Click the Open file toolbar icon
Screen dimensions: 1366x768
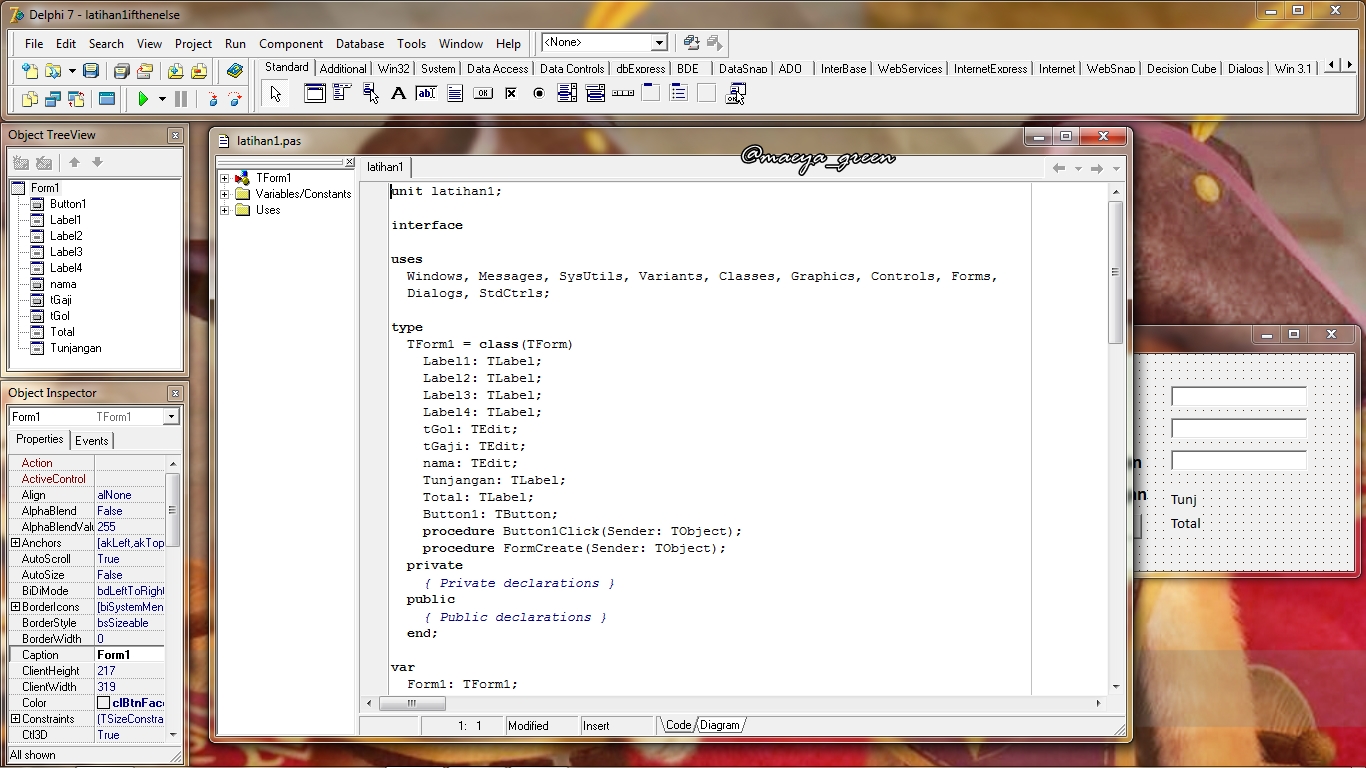click(x=53, y=71)
